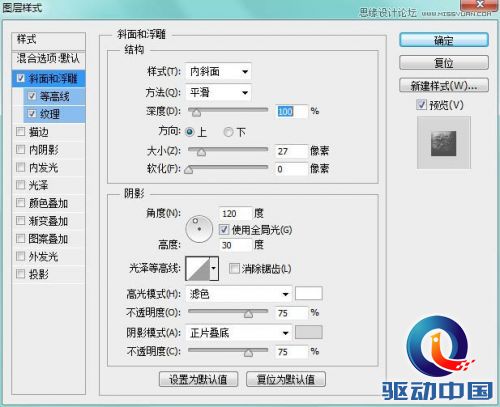This screenshot has width=500, height=407.
Task: Toggle 使用全局光(G) checkbox
Action: 224,230
